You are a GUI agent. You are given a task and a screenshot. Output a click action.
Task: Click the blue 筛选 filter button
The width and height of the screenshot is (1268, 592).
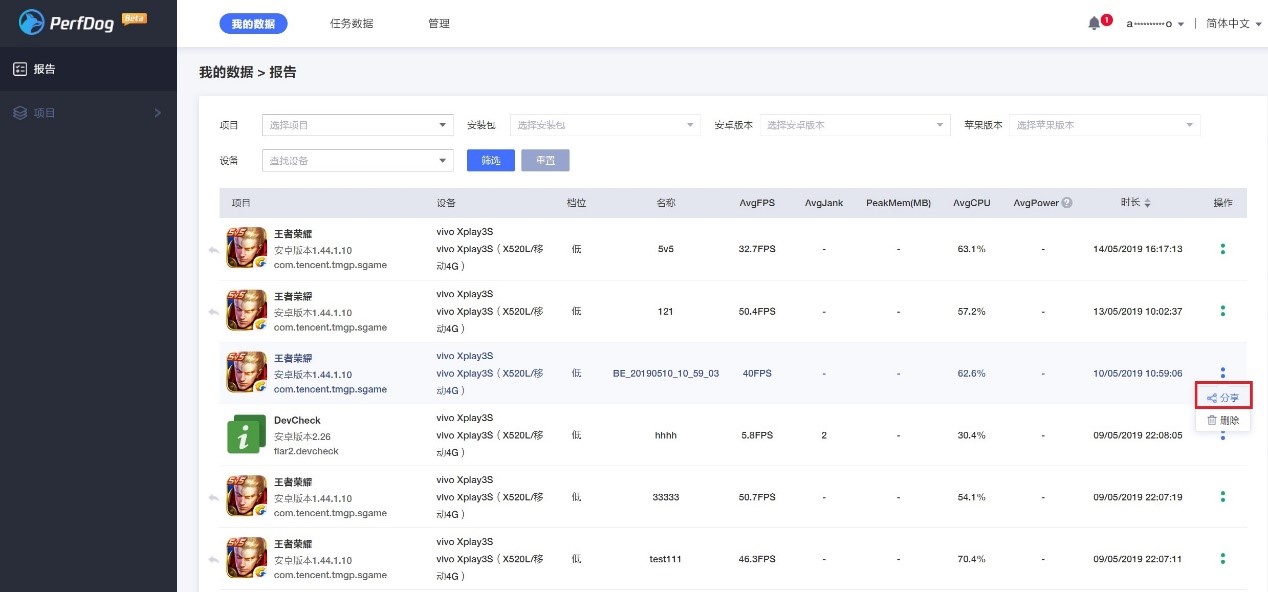click(490, 159)
